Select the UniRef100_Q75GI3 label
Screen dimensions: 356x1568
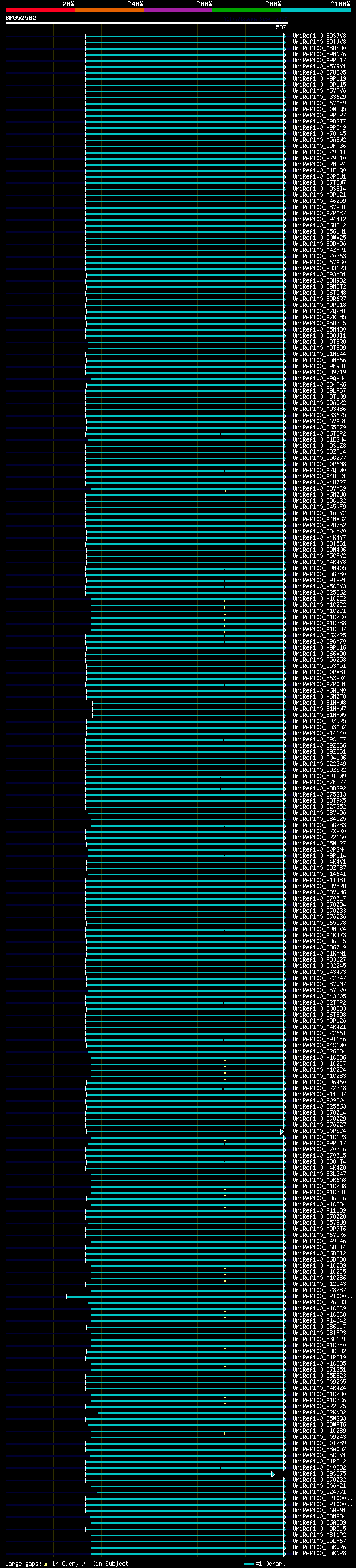(x=319, y=794)
